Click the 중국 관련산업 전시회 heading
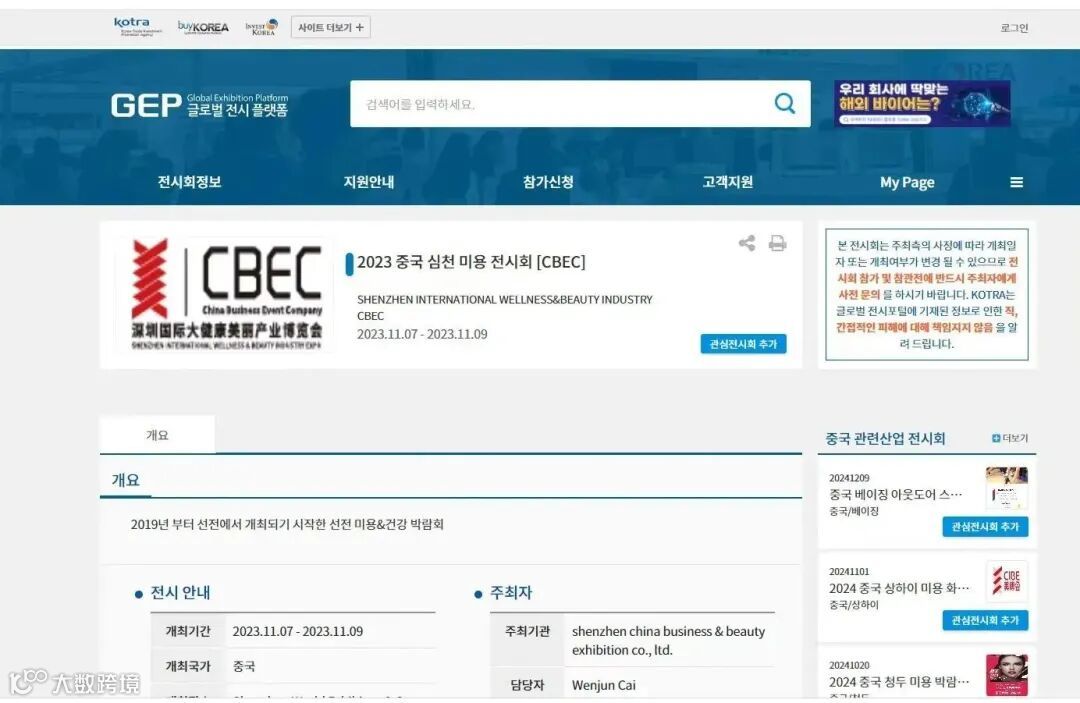The width and height of the screenshot is (1080, 703). (x=885, y=439)
